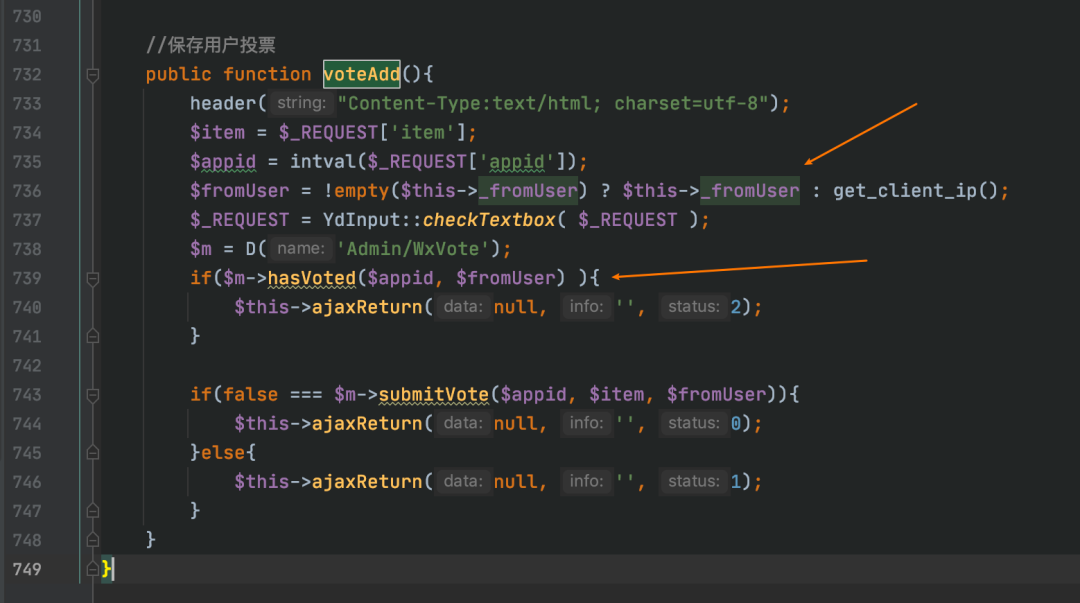Click the fold end marker on line 741
This screenshot has width=1080, height=603.
click(93, 336)
